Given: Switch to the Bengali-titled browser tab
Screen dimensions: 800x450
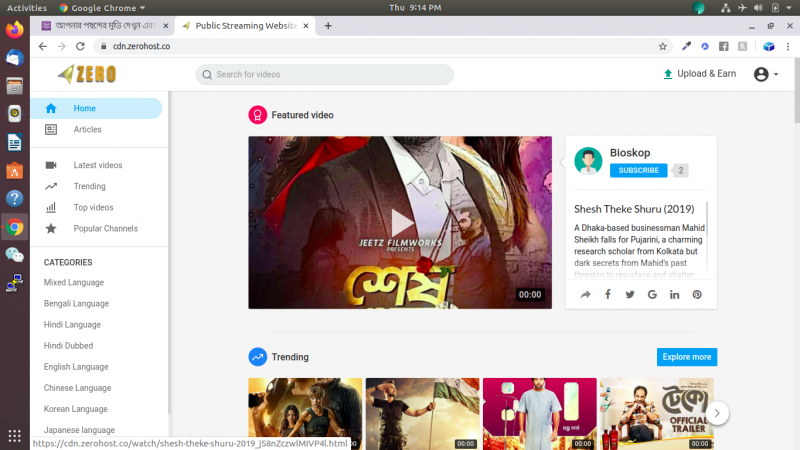Looking at the screenshot, I should [105, 26].
